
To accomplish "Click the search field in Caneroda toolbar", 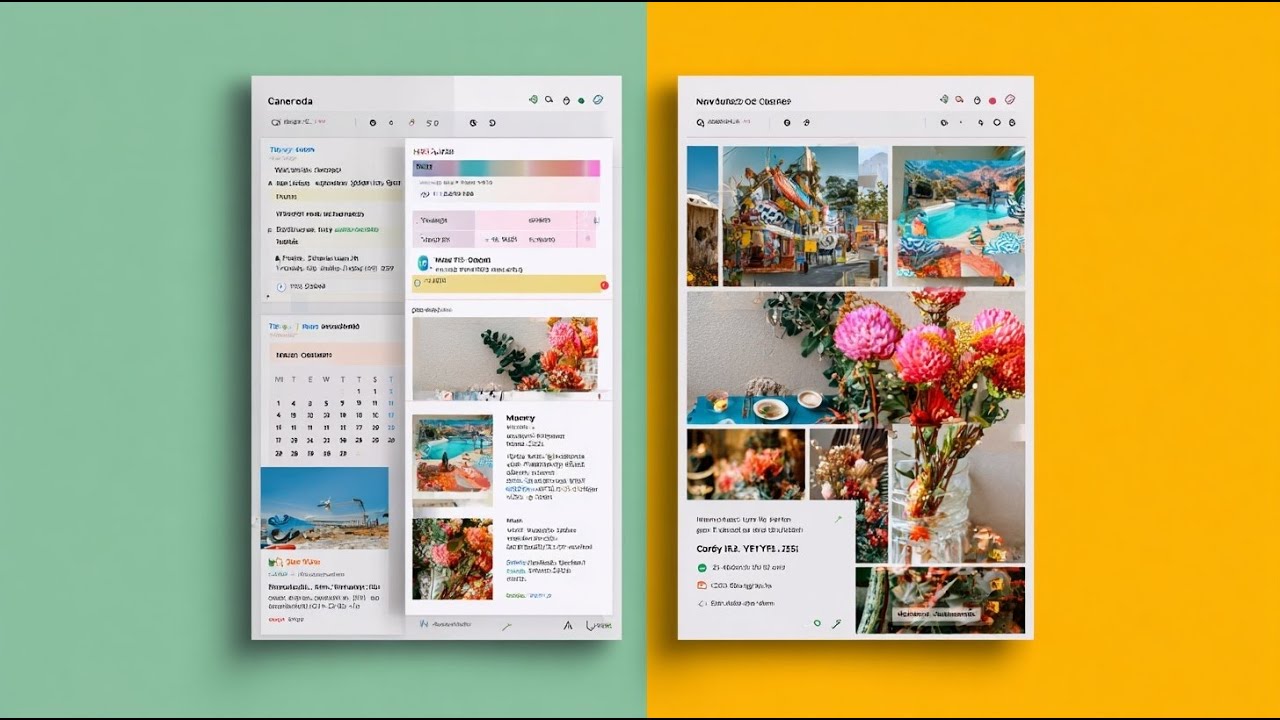I will [299, 122].
